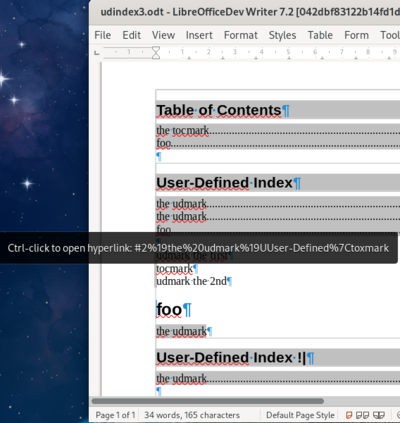
Task: Click the word and character count field
Action: tap(192, 415)
